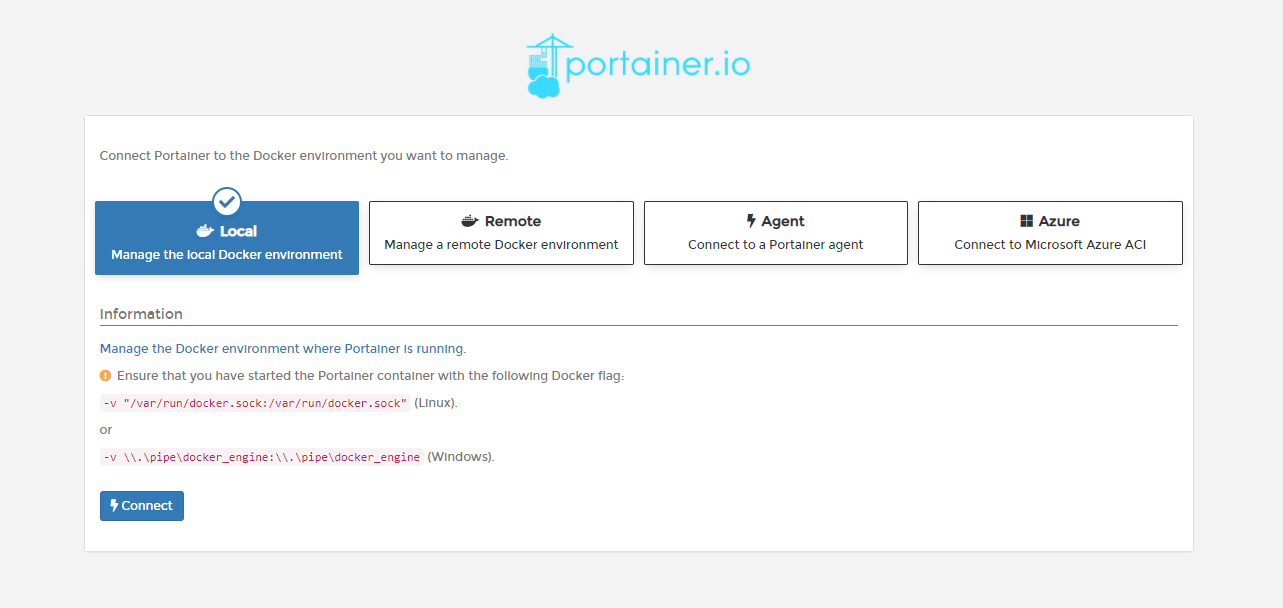The height and width of the screenshot is (608, 1283).
Task: Click the 'Manage a remote Docker environment' label
Action: click(x=501, y=244)
